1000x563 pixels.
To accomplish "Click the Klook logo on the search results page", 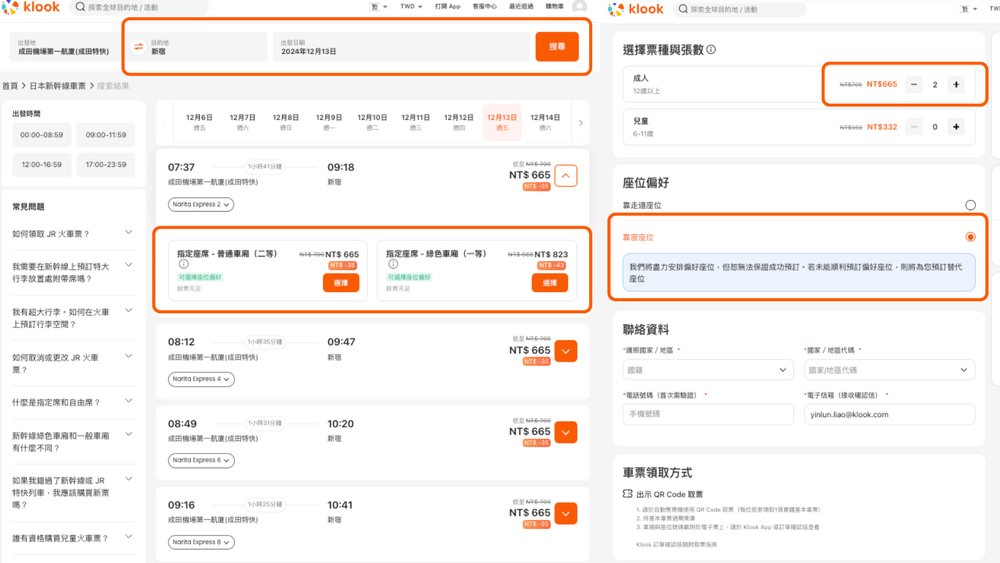I will pyautogui.click(x=31, y=7).
